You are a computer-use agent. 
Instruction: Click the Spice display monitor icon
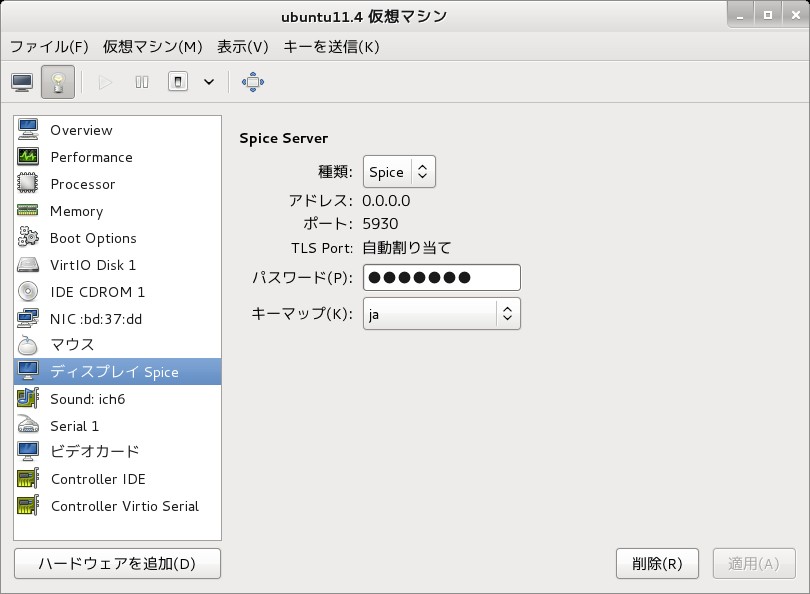pos(28,371)
